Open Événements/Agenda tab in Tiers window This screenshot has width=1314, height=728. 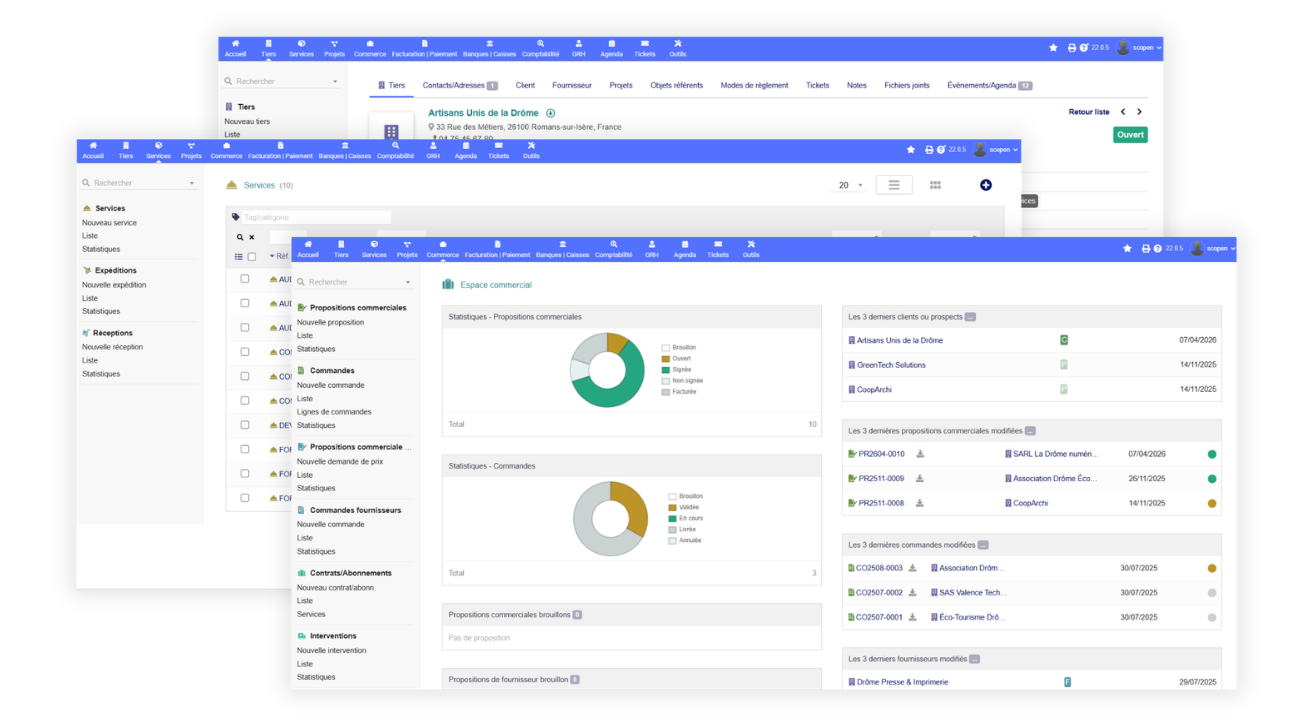point(989,86)
